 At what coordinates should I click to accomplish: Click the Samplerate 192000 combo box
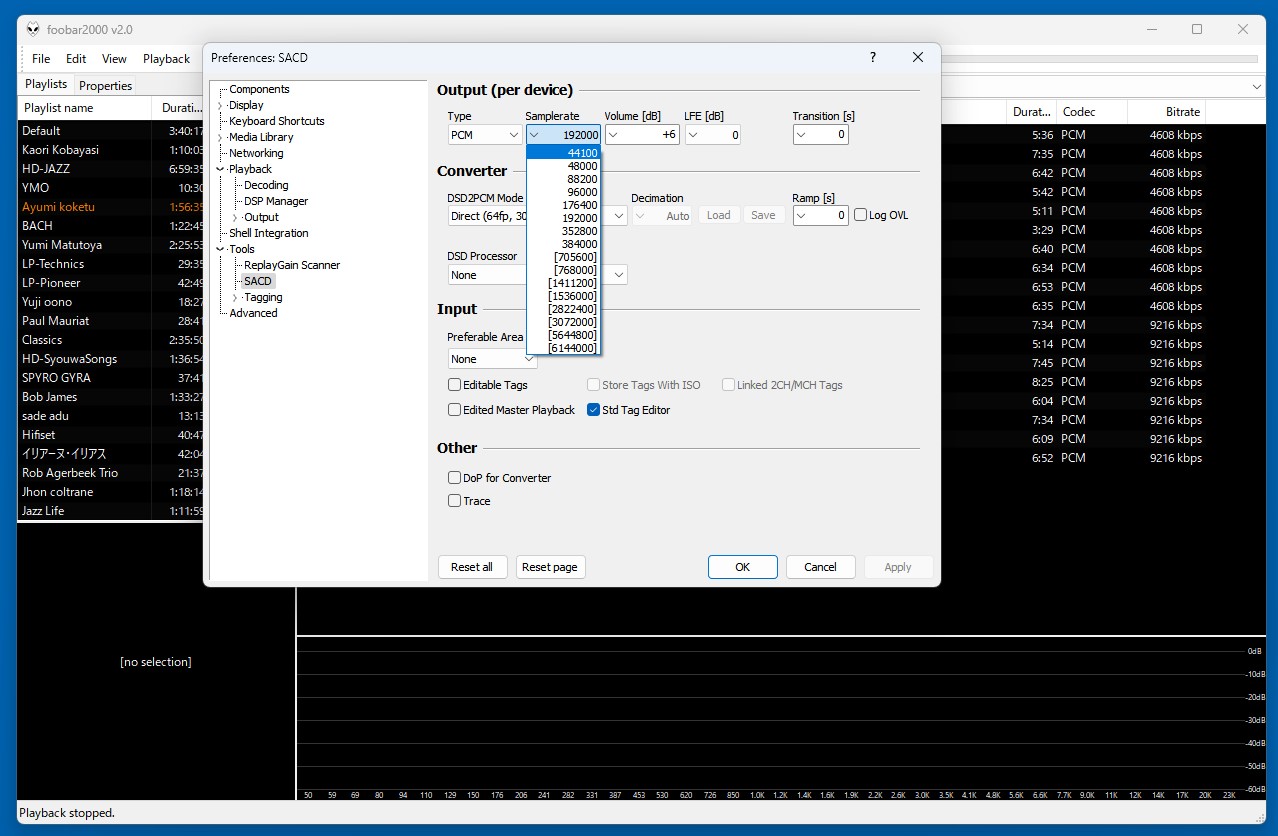coord(563,134)
